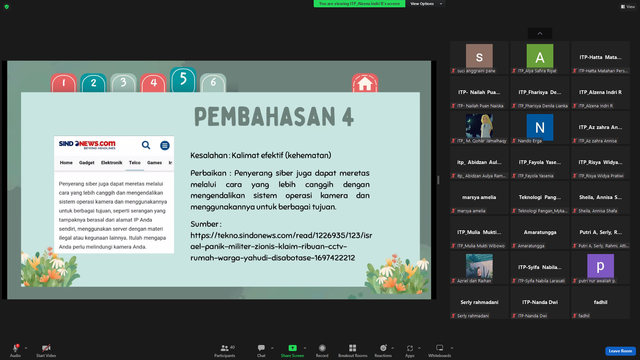Open audio options arrow beside Audio
The width and height of the screenshot is (640, 360).
click(26, 348)
